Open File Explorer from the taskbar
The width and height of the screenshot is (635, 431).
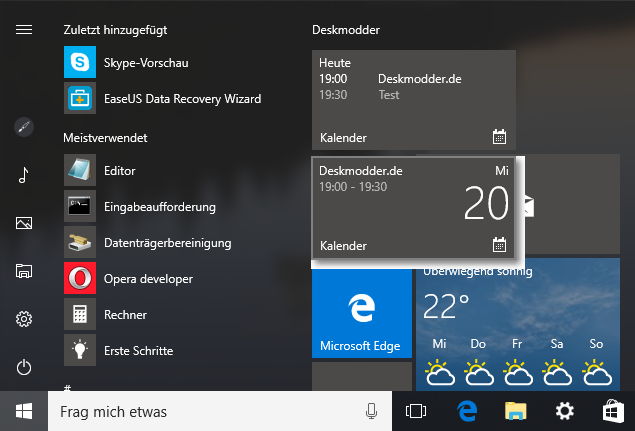(516, 411)
